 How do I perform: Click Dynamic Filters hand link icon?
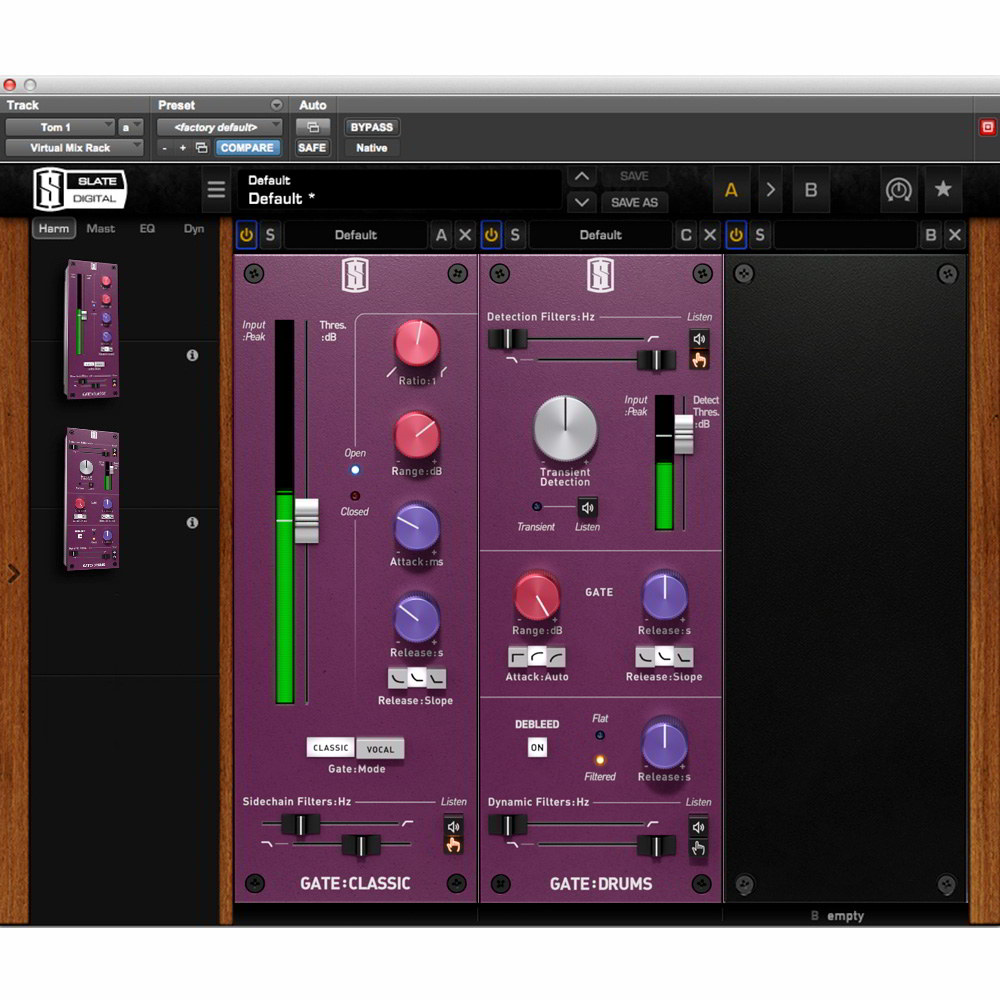tap(698, 848)
